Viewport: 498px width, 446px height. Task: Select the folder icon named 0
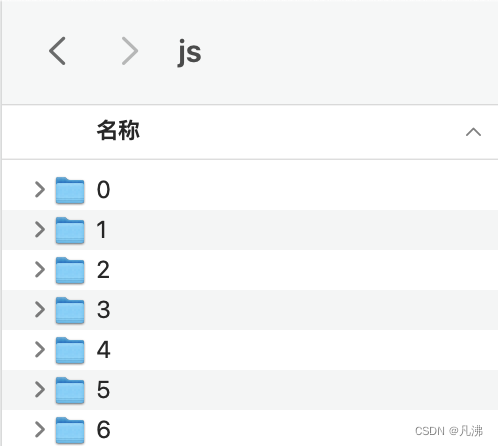pos(70,190)
